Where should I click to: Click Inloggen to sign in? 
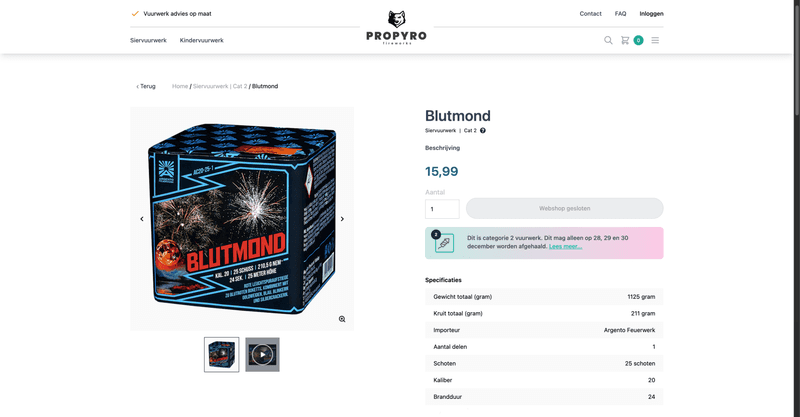pos(652,14)
